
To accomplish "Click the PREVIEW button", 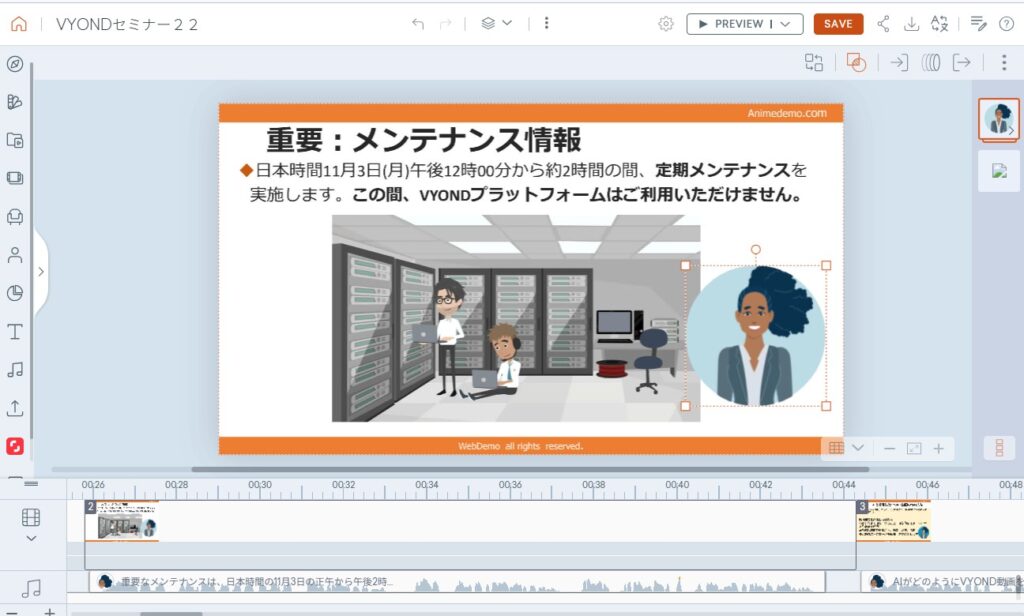I will [733, 24].
